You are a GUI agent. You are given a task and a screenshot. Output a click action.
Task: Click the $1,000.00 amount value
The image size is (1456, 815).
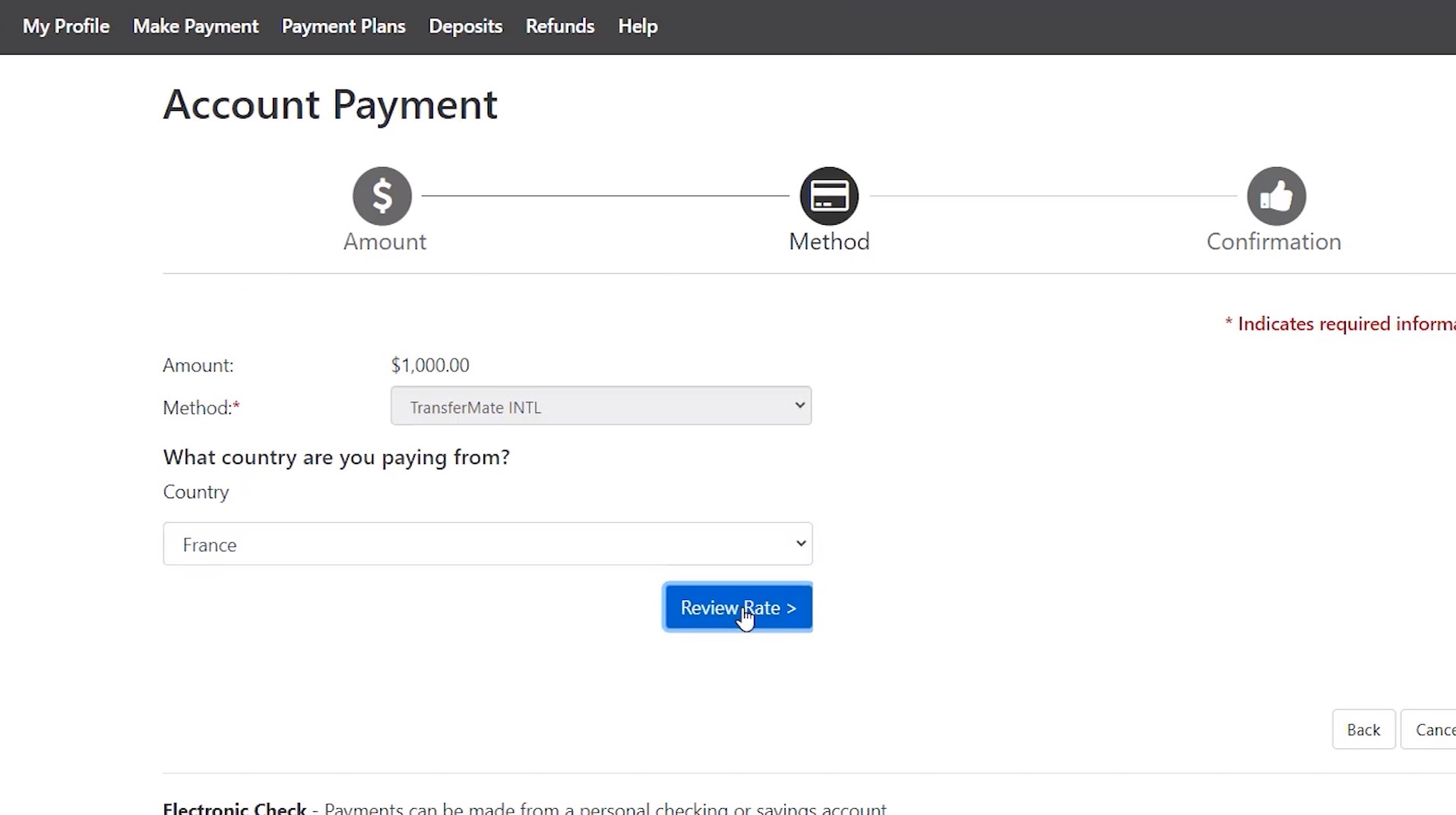pyautogui.click(x=430, y=365)
